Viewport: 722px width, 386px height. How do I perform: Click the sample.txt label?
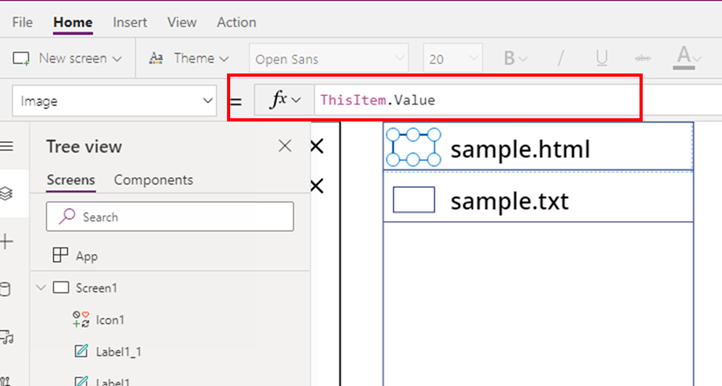click(x=509, y=201)
